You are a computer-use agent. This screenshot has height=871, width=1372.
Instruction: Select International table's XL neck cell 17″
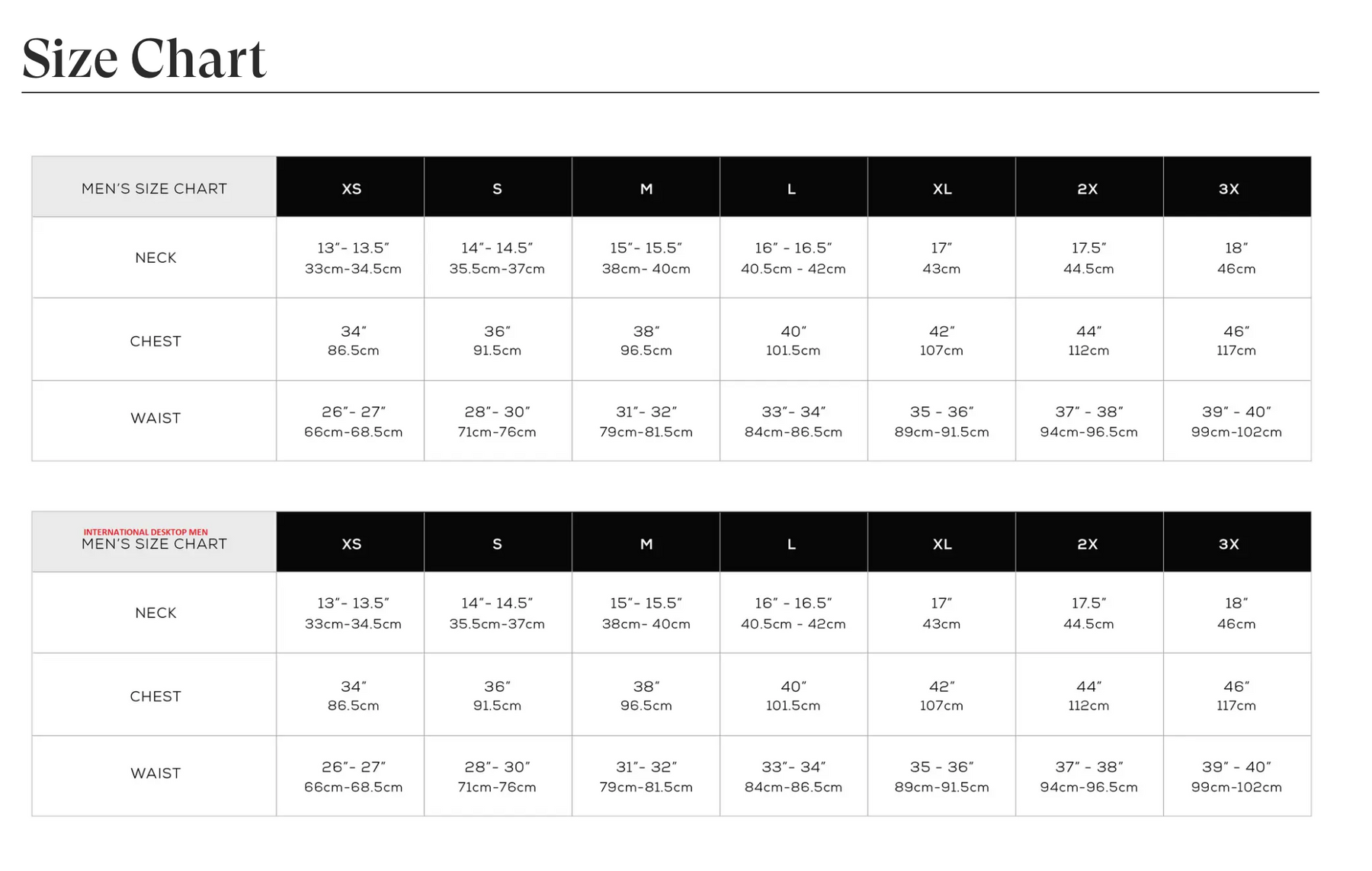[941, 613]
